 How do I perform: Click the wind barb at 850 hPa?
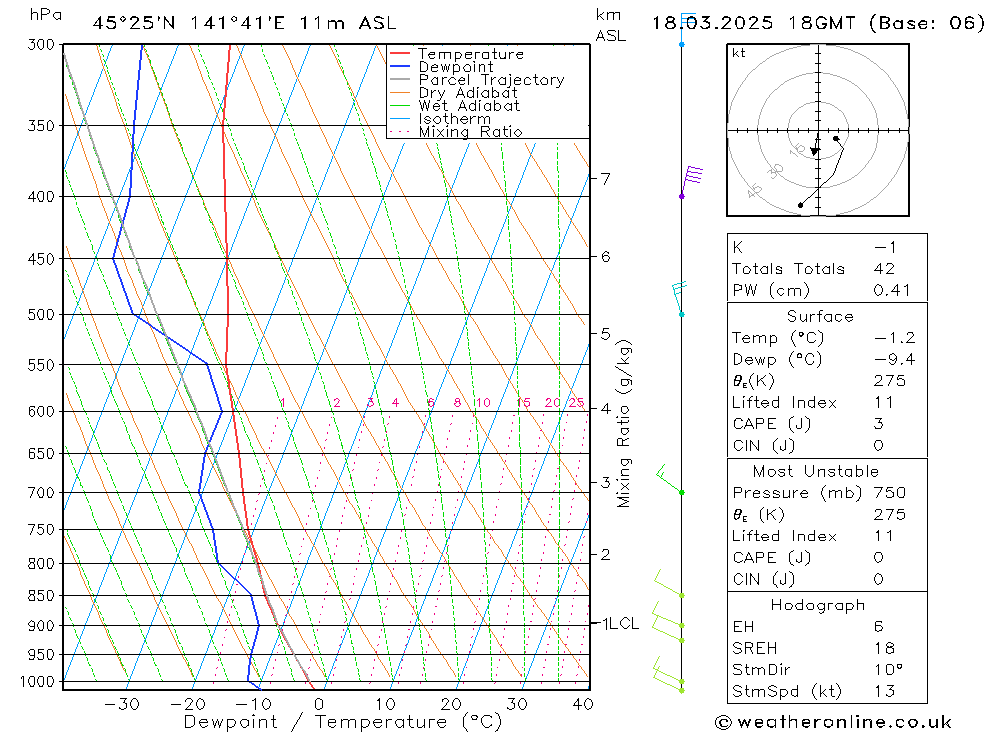pyautogui.click(x=670, y=584)
